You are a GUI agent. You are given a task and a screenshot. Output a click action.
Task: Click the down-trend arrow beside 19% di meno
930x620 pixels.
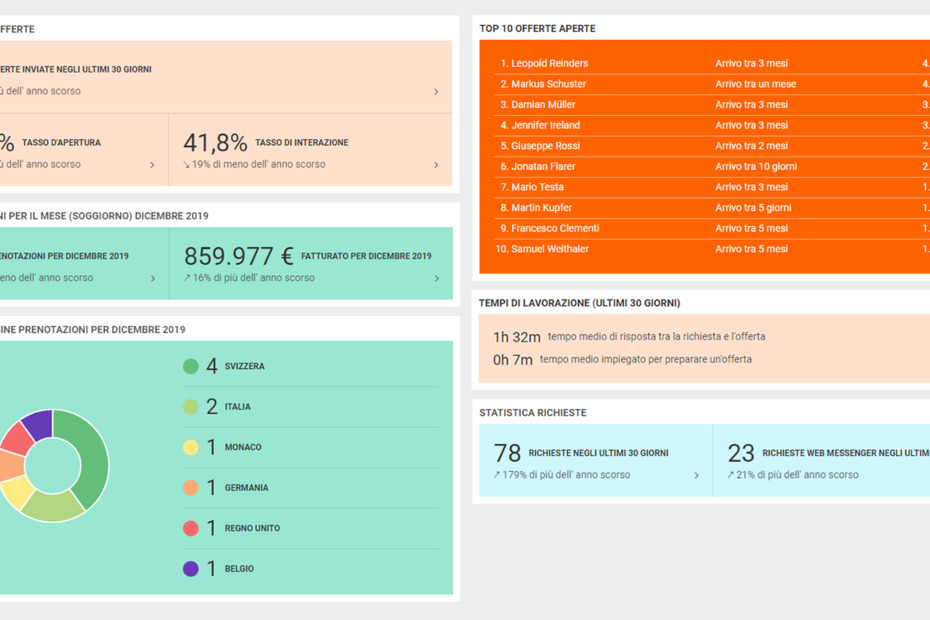186,164
